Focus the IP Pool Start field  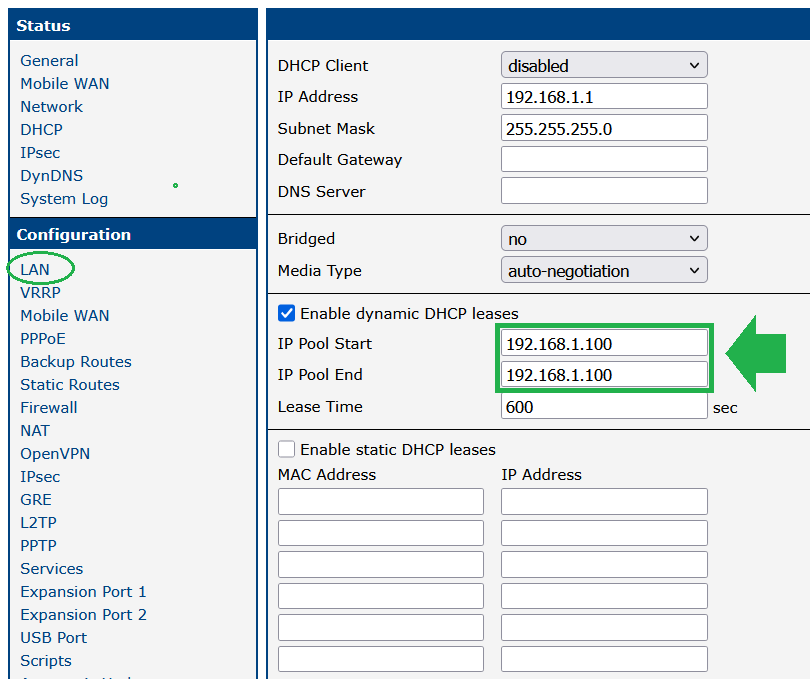click(x=603, y=344)
